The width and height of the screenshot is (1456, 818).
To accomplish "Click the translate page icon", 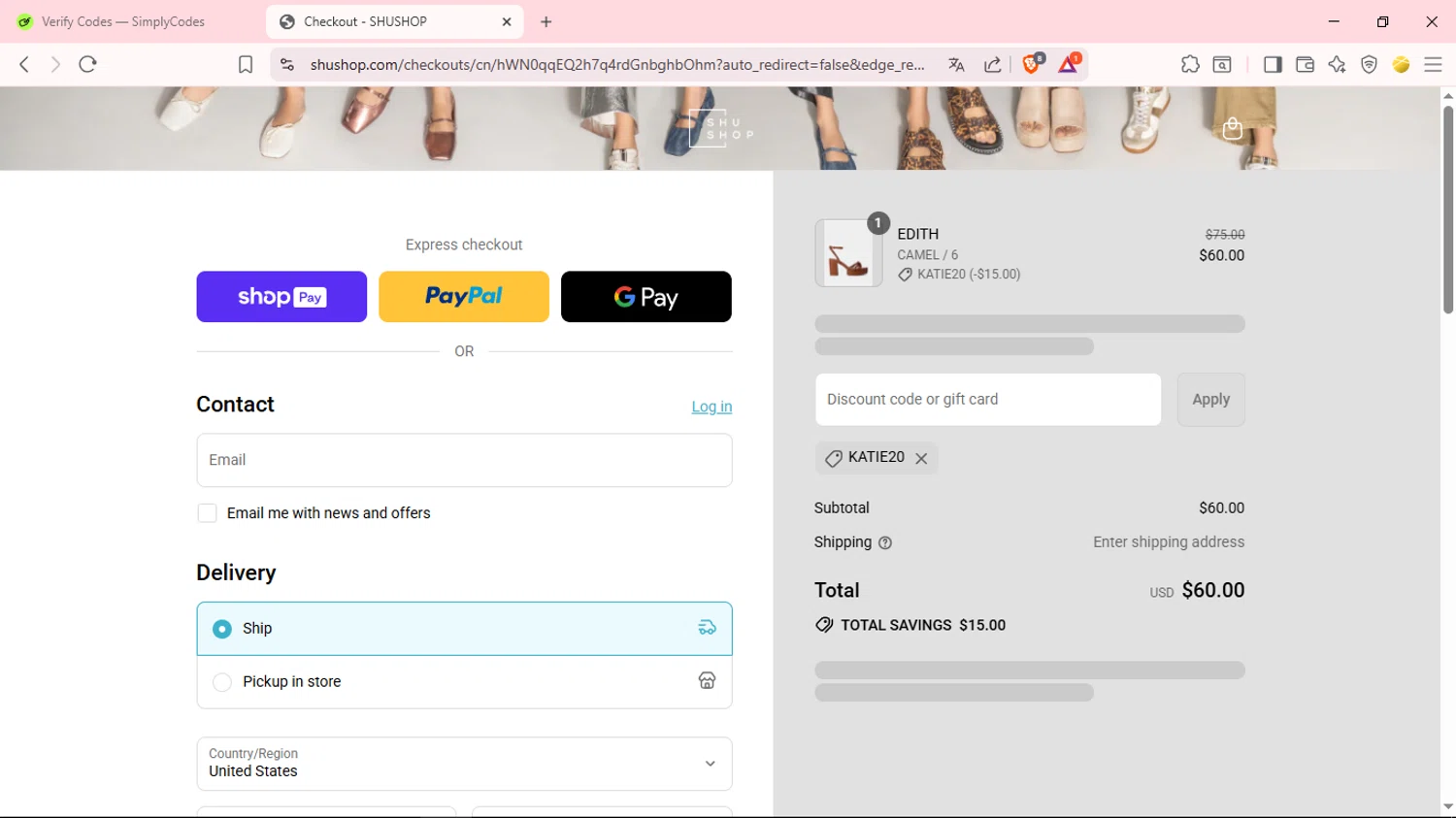I will pyautogui.click(x=956, y=64).
